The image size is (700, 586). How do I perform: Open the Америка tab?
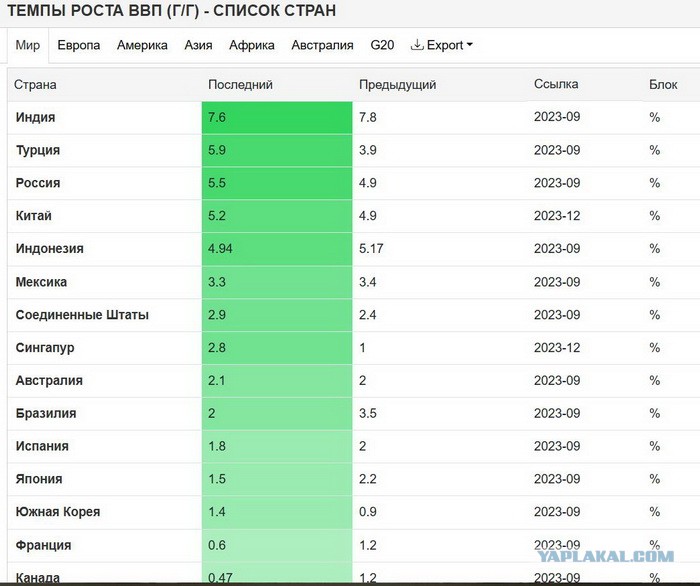tap(142, 45)
